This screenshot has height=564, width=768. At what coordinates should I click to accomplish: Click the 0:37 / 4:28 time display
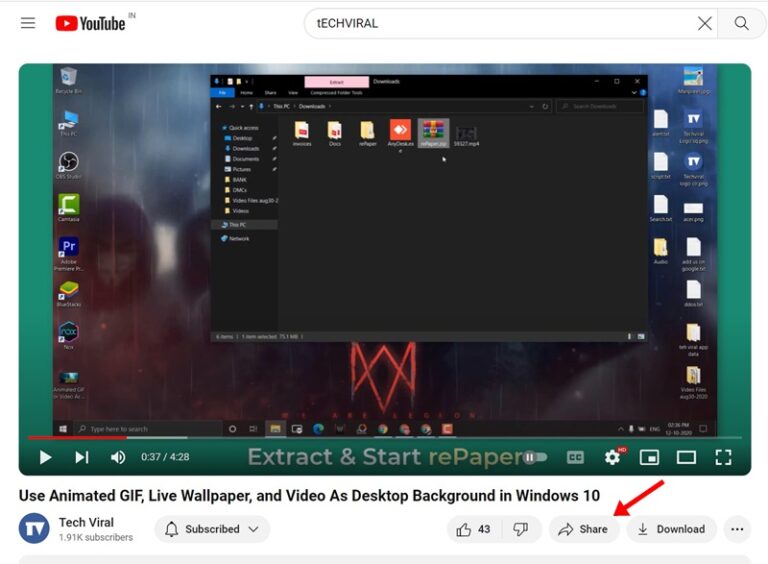pyautogui.click(x=165, y=457)
